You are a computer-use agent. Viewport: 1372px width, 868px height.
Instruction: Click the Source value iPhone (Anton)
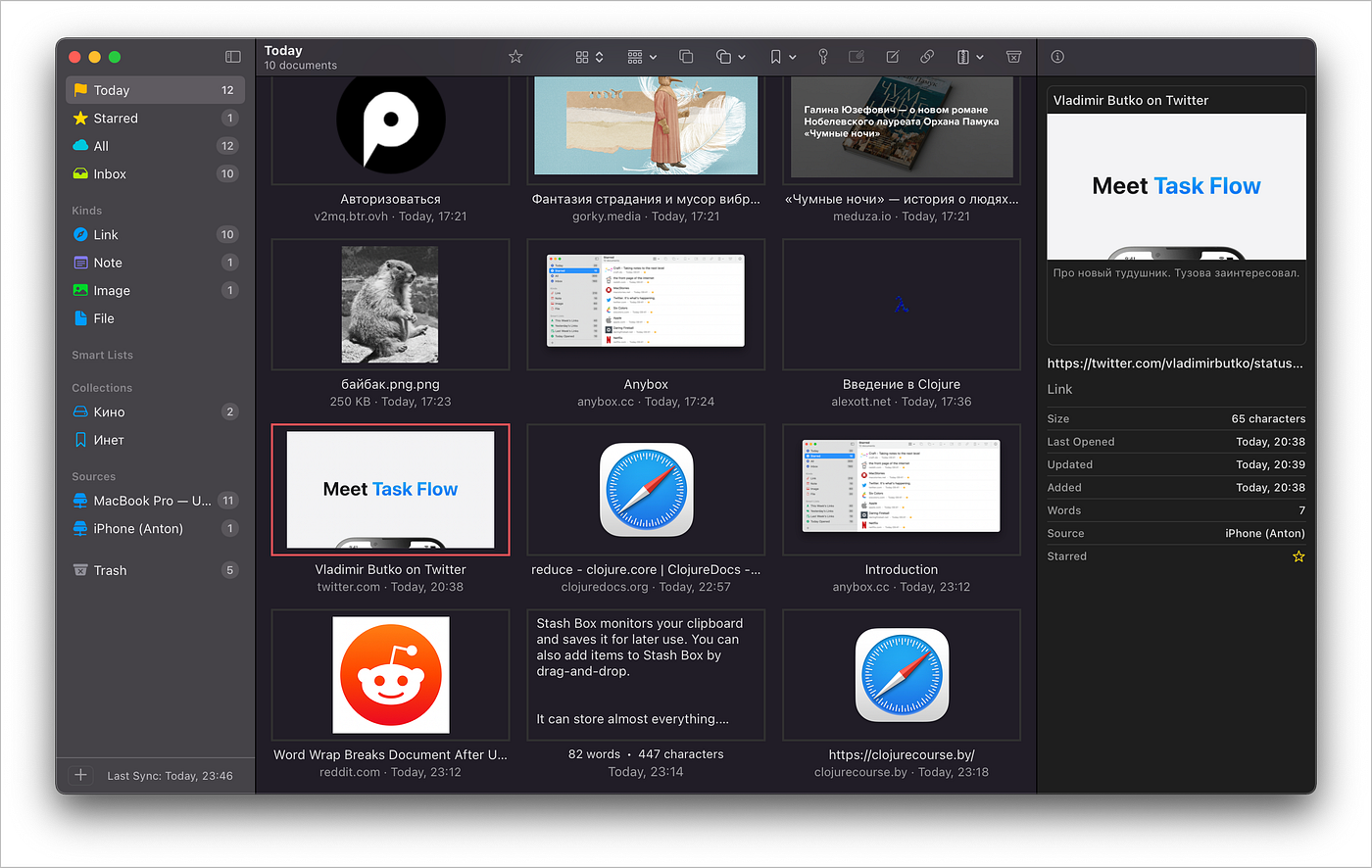pos(1265,533)
